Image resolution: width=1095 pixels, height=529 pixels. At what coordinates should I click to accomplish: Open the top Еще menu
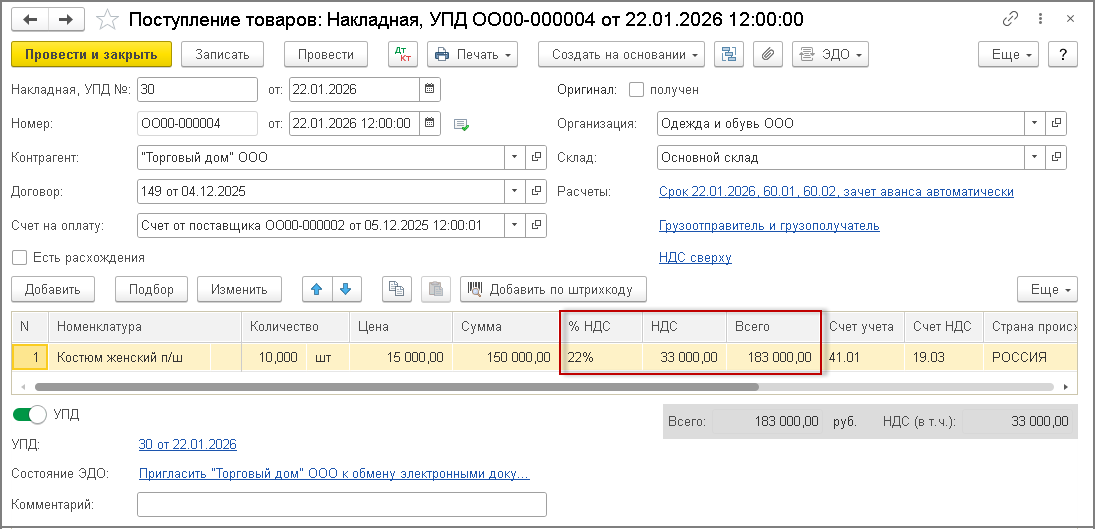(x=1008, y=54)
